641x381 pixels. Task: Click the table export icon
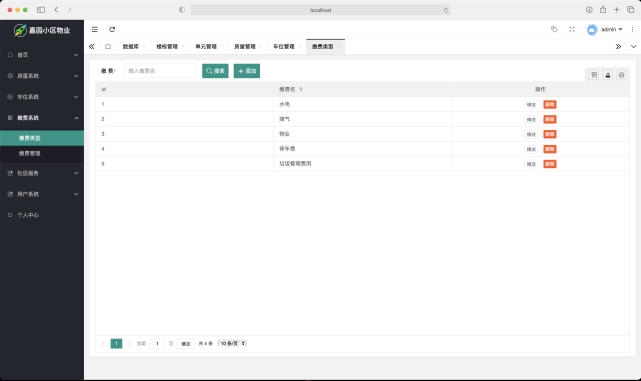click(608, 75)
